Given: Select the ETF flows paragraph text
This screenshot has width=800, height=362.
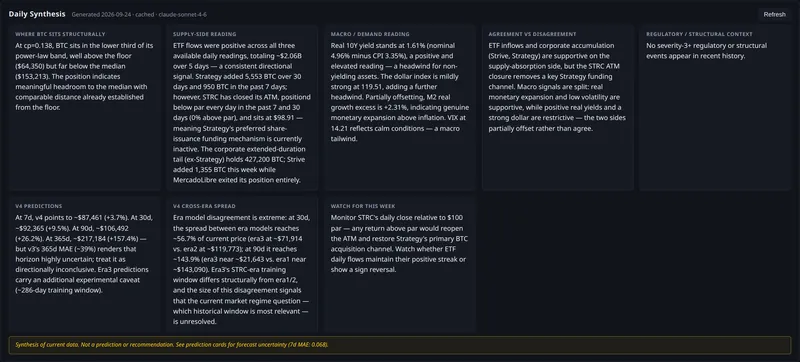Looking at the screenshot, I should pos(242,113).
